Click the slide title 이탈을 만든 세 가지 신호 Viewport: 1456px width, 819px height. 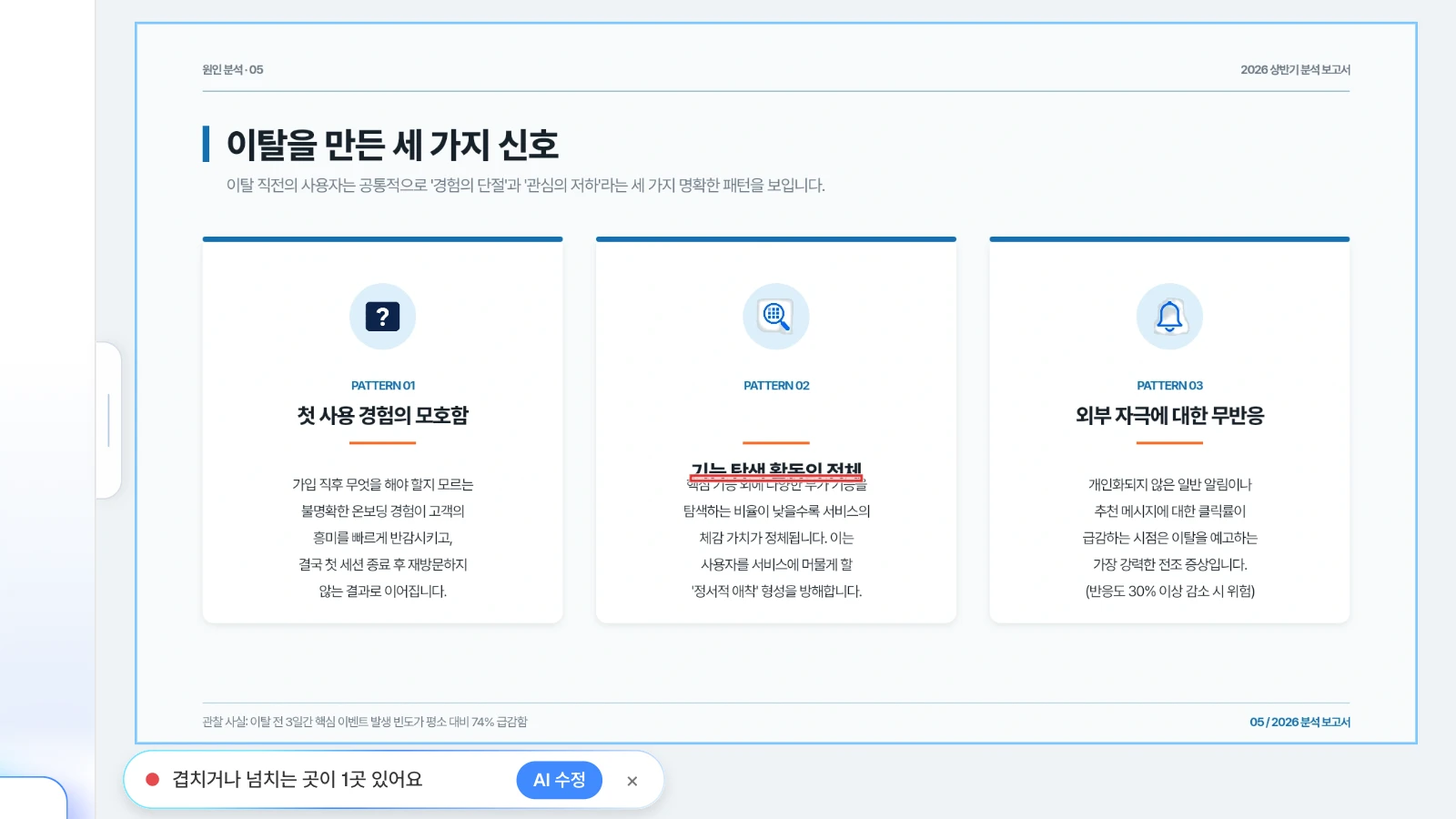[x=392, y=145]
